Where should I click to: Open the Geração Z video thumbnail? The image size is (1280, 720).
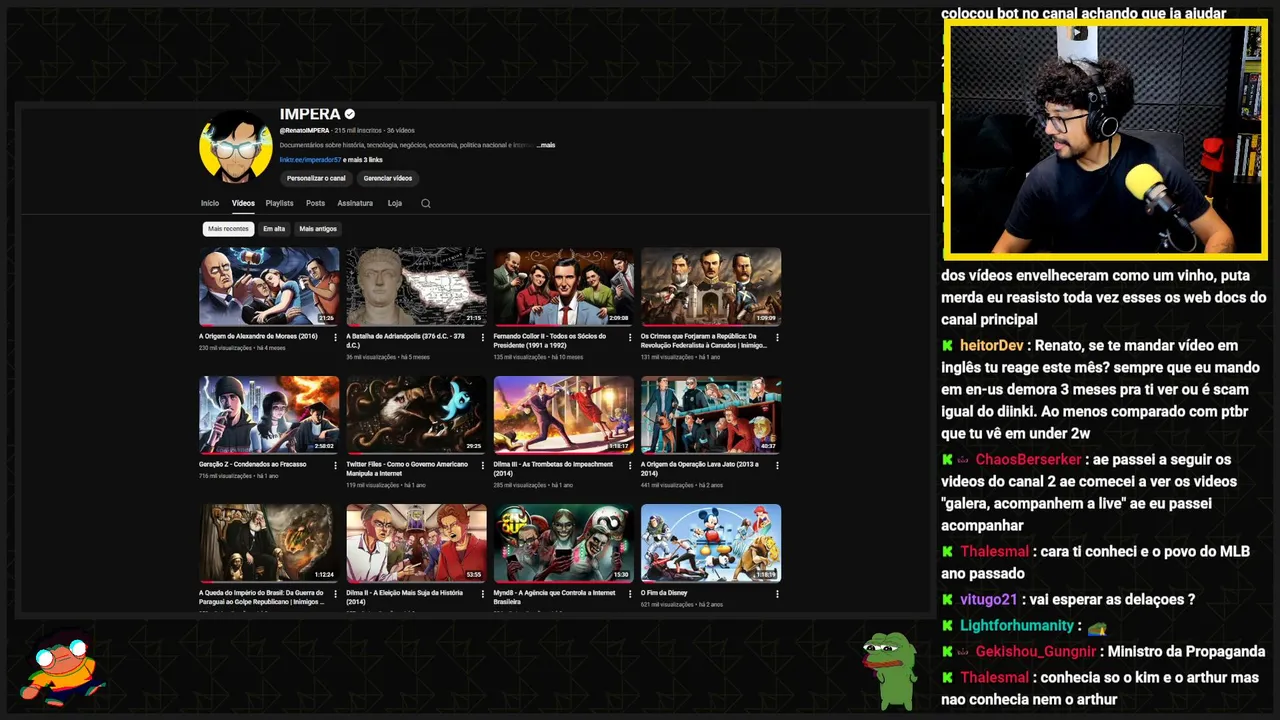269,414
